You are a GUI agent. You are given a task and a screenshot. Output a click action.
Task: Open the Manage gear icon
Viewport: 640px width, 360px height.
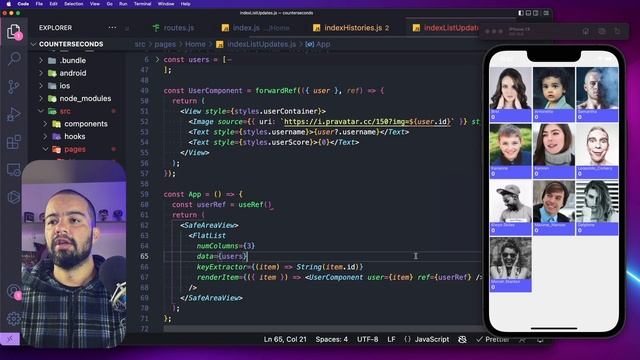pyautogui.click(x=13, y=318)
